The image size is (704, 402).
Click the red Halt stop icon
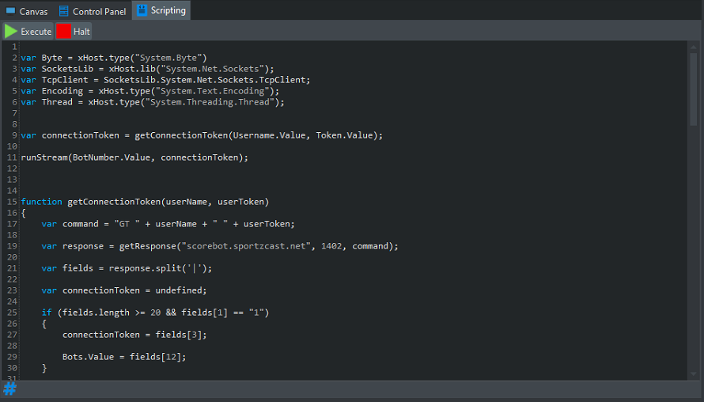click(x=63, y=31)
